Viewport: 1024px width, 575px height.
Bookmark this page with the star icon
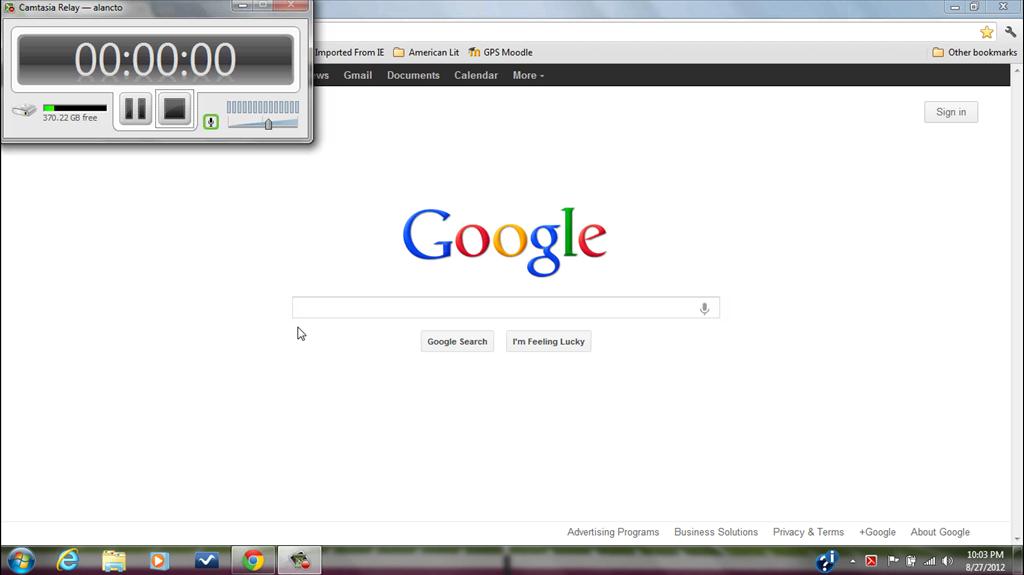[x=986, y=32]
